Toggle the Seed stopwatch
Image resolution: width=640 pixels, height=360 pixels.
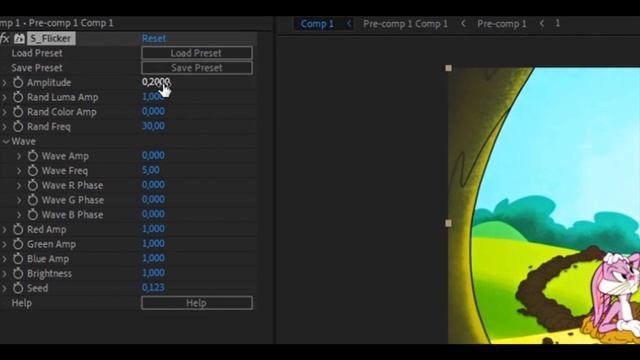18,288
